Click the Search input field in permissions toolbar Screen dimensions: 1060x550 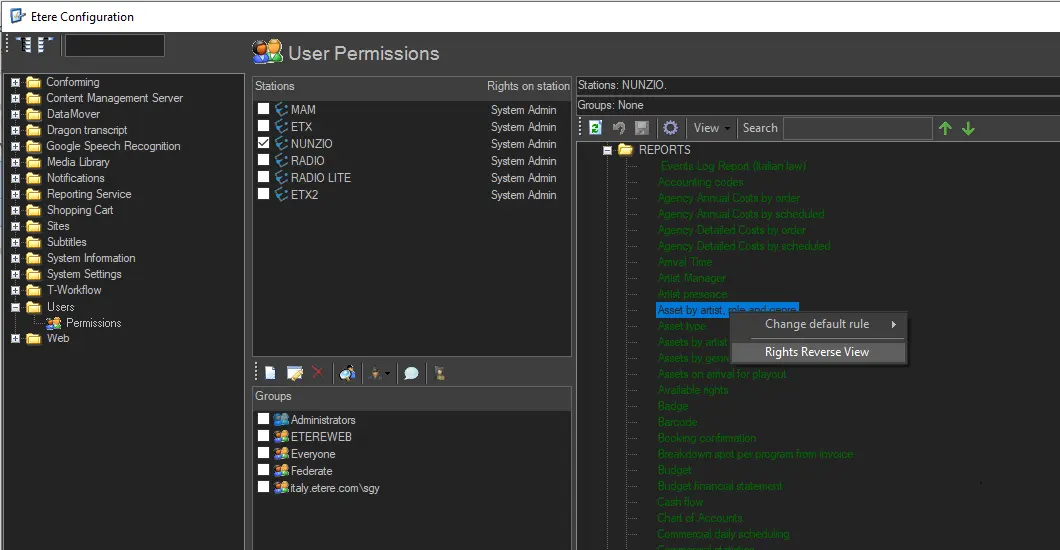857,128
